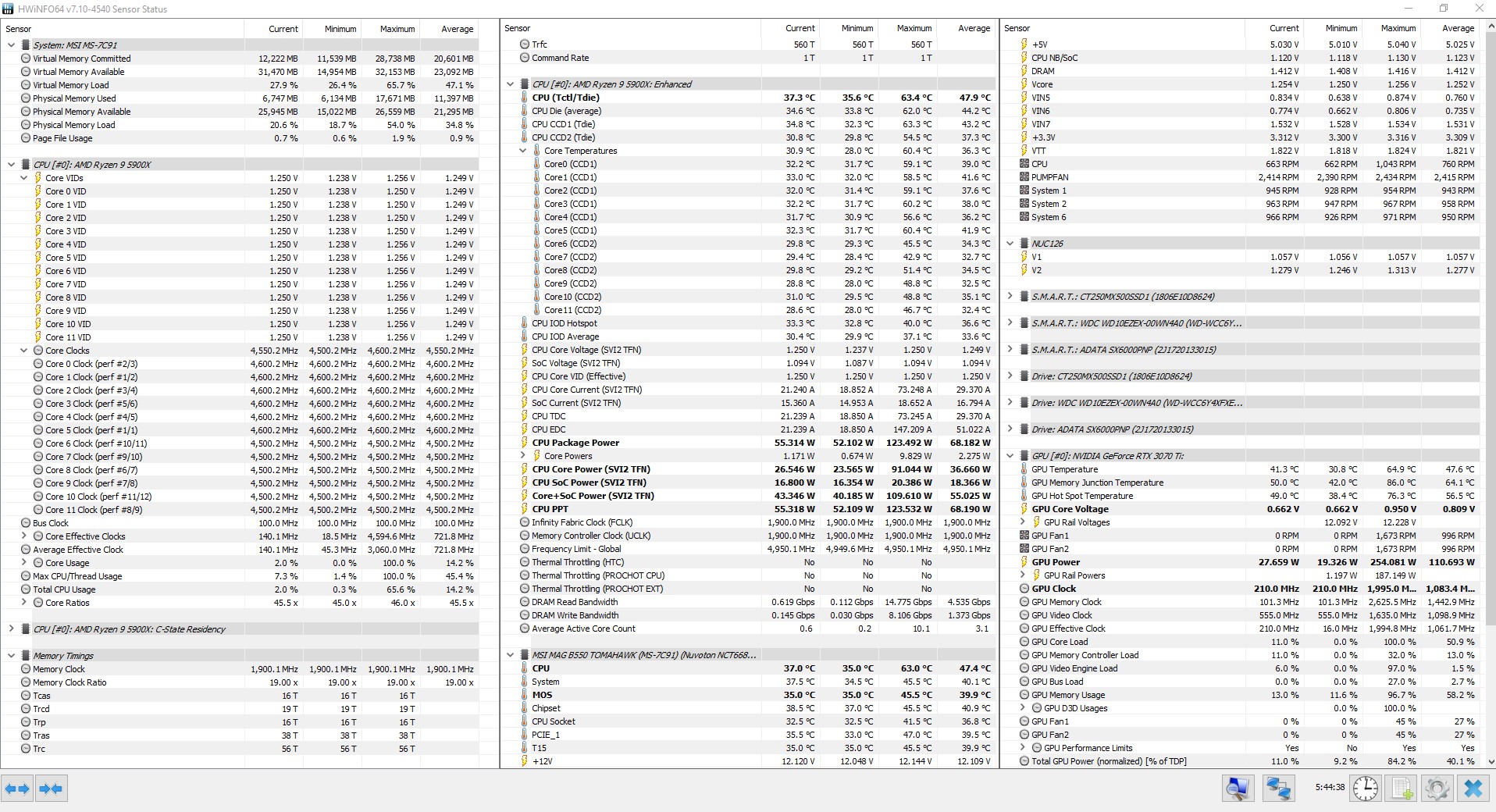
Task: Select the Thermal Throttling (HTC) row
Action: (748, 562)
